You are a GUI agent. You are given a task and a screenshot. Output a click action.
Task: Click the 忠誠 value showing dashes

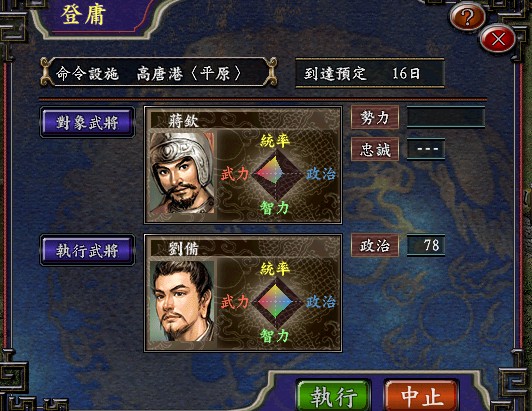tap(426, 149)
